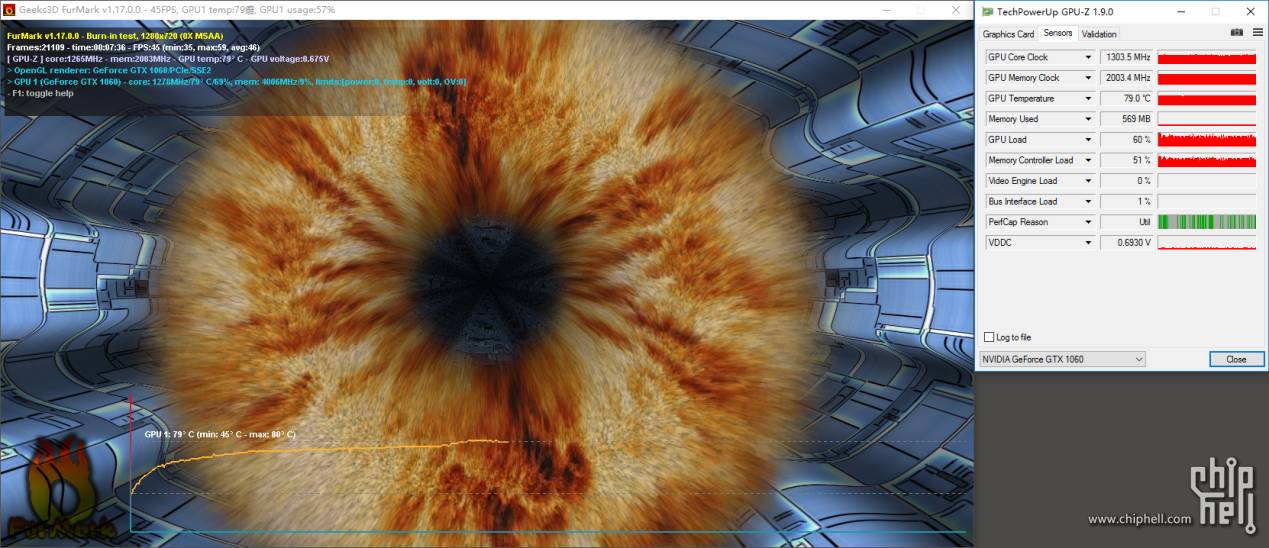Viewport: 1269px width, 548px height.
Task: Expand the PerfCap Reason dropdown
Action: [1088, 222]
